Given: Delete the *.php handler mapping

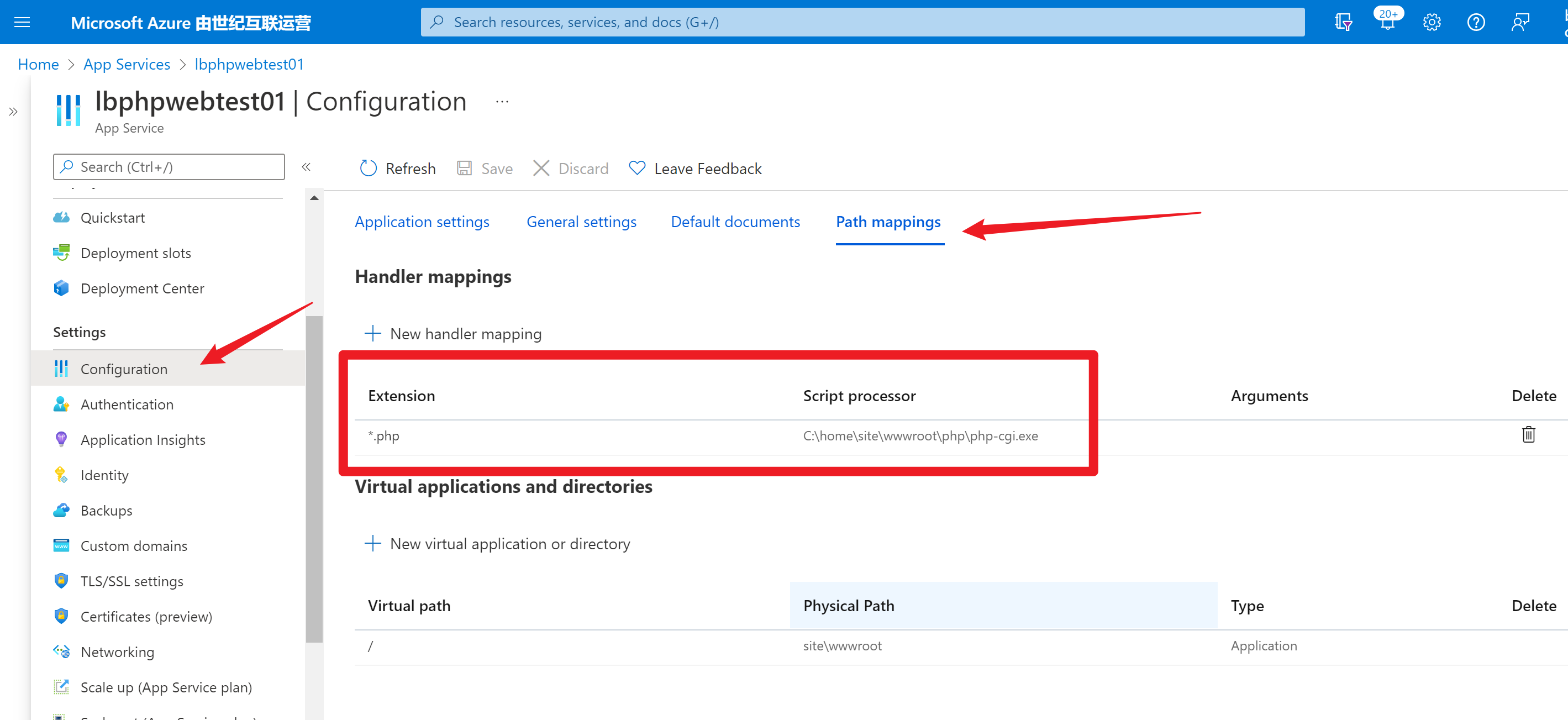Looking at the screenshot, I should coord(1528,434).
